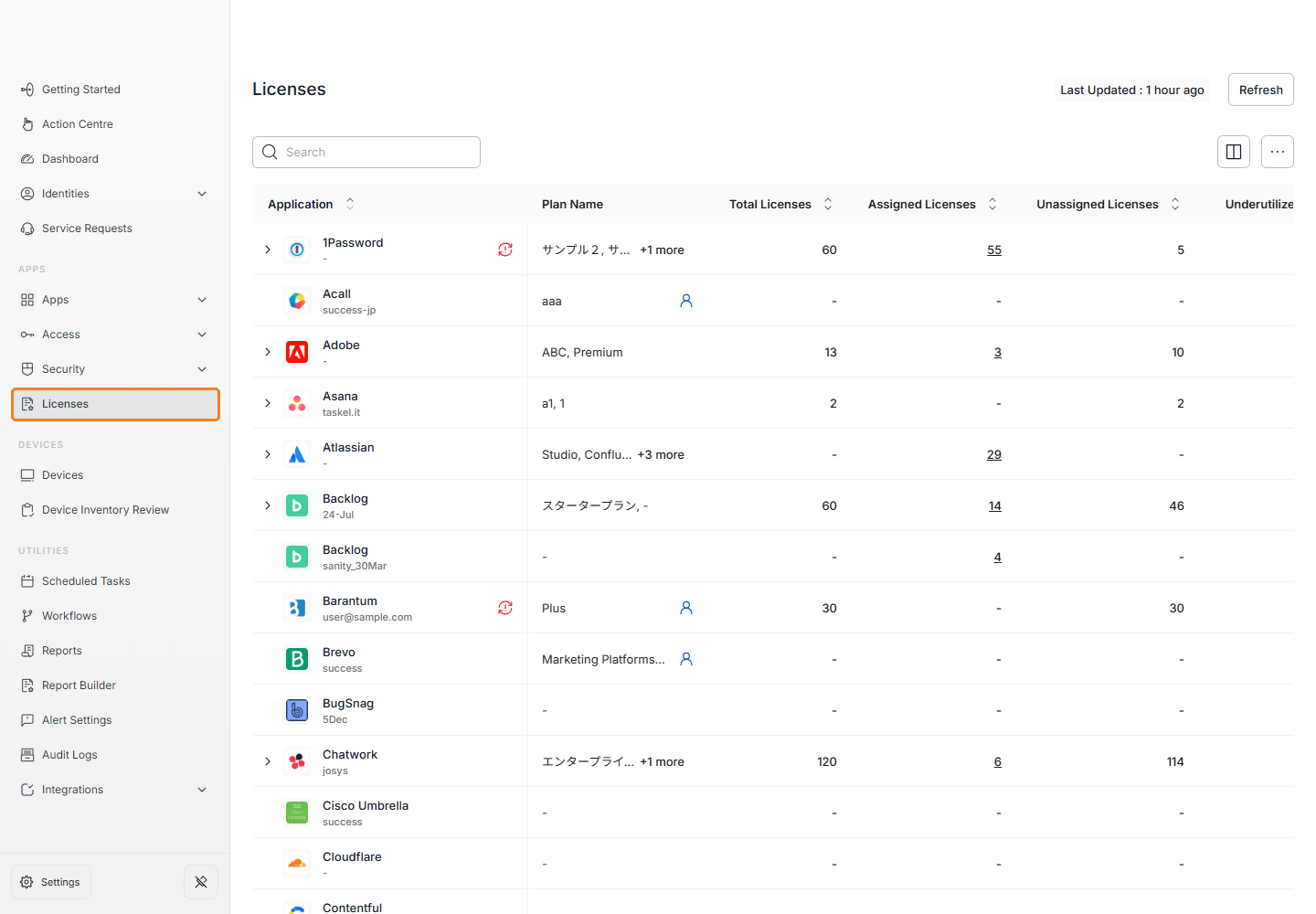Sort by Application column
The width and height of the screenshot is (1316, 914).
tap(350, 204)
